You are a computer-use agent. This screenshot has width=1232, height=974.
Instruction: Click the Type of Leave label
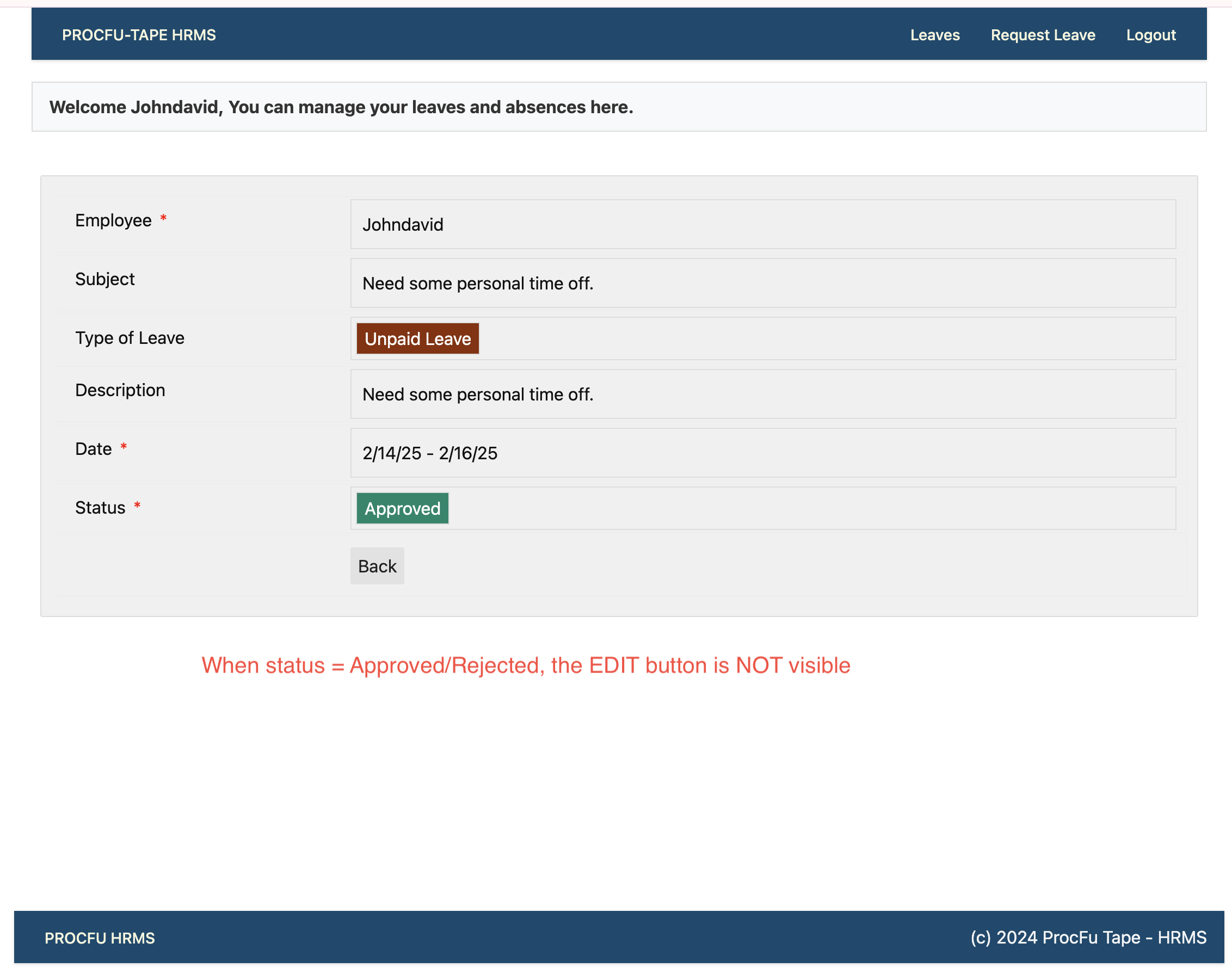pos(130,337)
